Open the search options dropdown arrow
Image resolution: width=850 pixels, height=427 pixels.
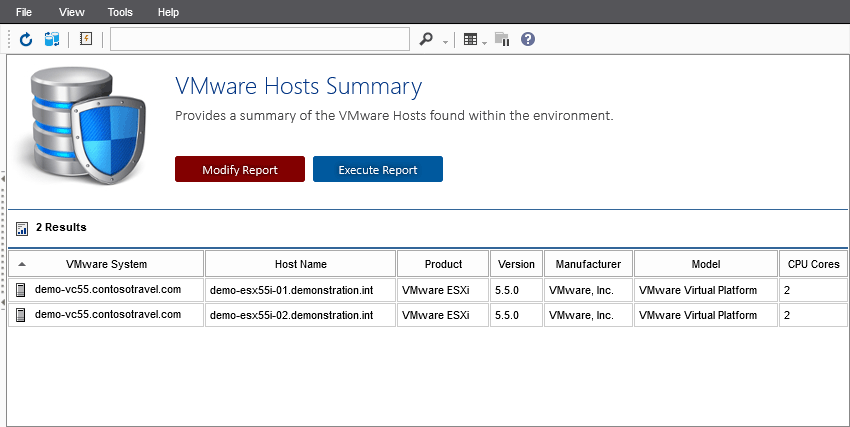445,42
